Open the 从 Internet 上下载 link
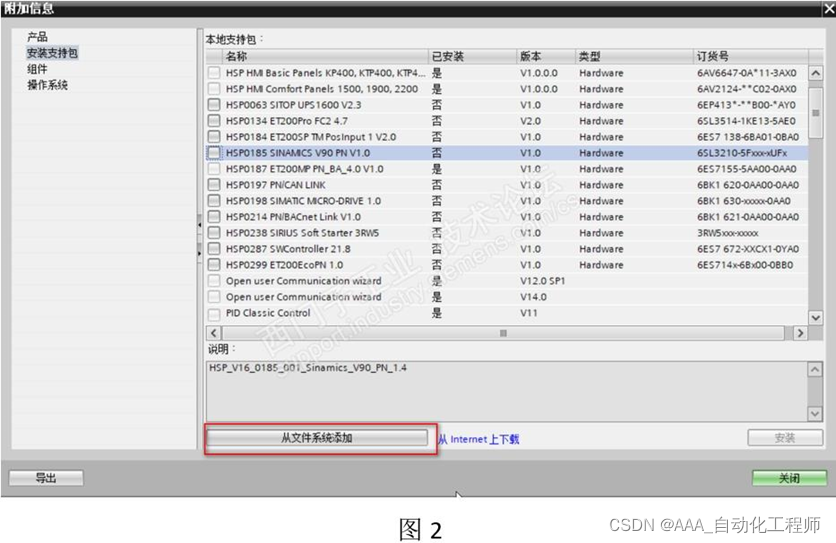The image size is (836, 543). pos(478,439)
